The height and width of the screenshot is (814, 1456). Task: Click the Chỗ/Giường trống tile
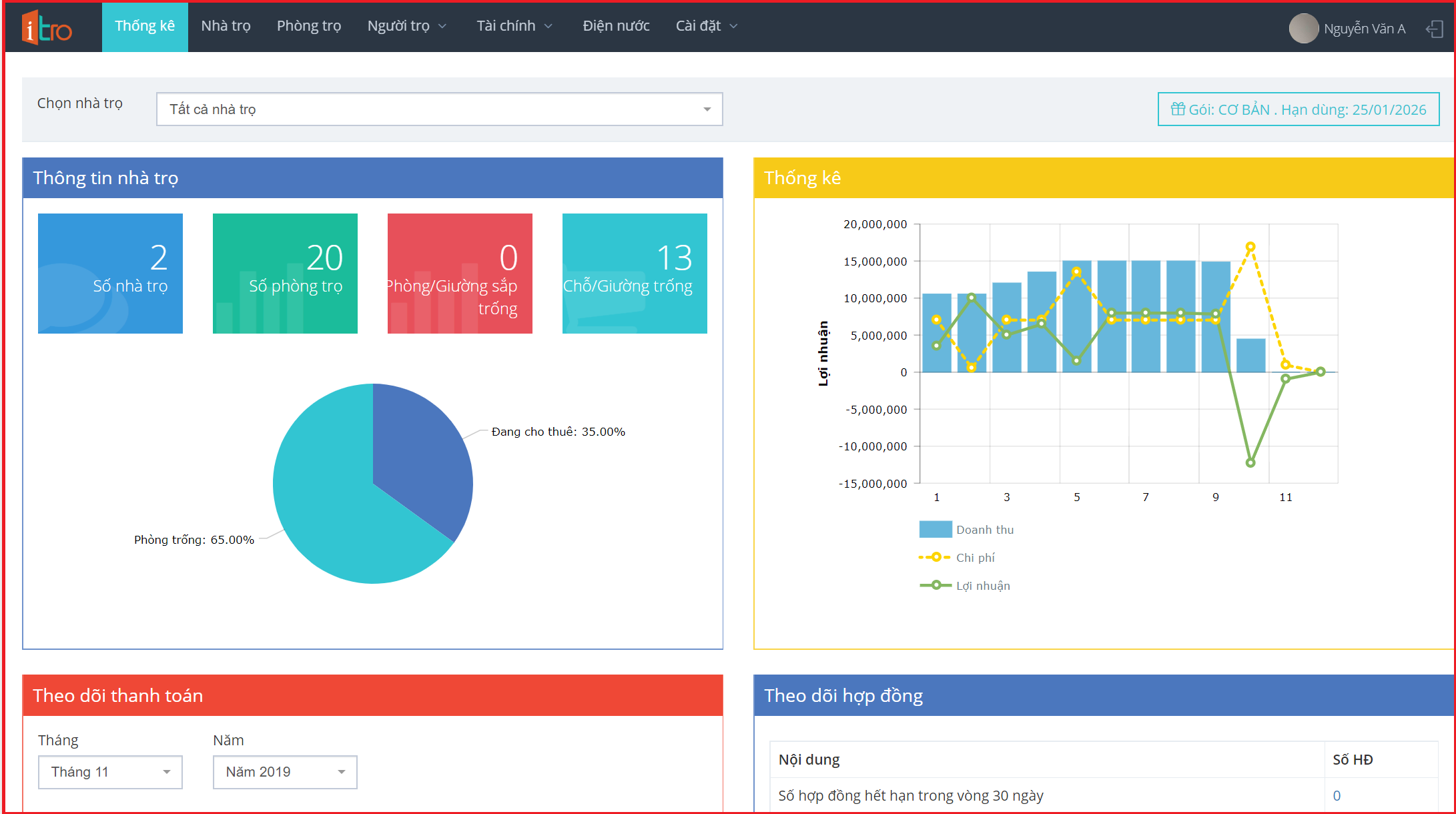click(x=634, y=274)
